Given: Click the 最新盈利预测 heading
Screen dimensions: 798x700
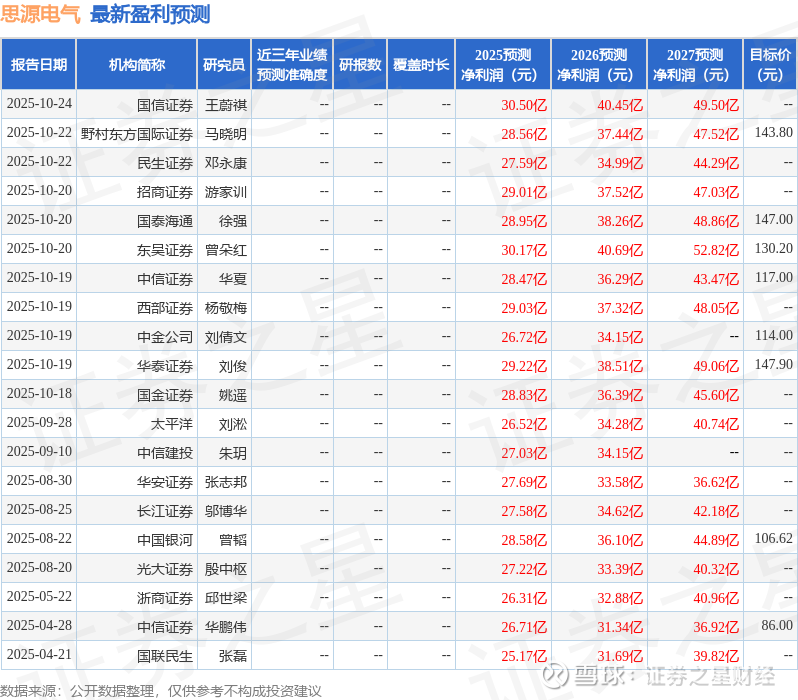Looking at the screenshot, I should (x=150, y=14).
